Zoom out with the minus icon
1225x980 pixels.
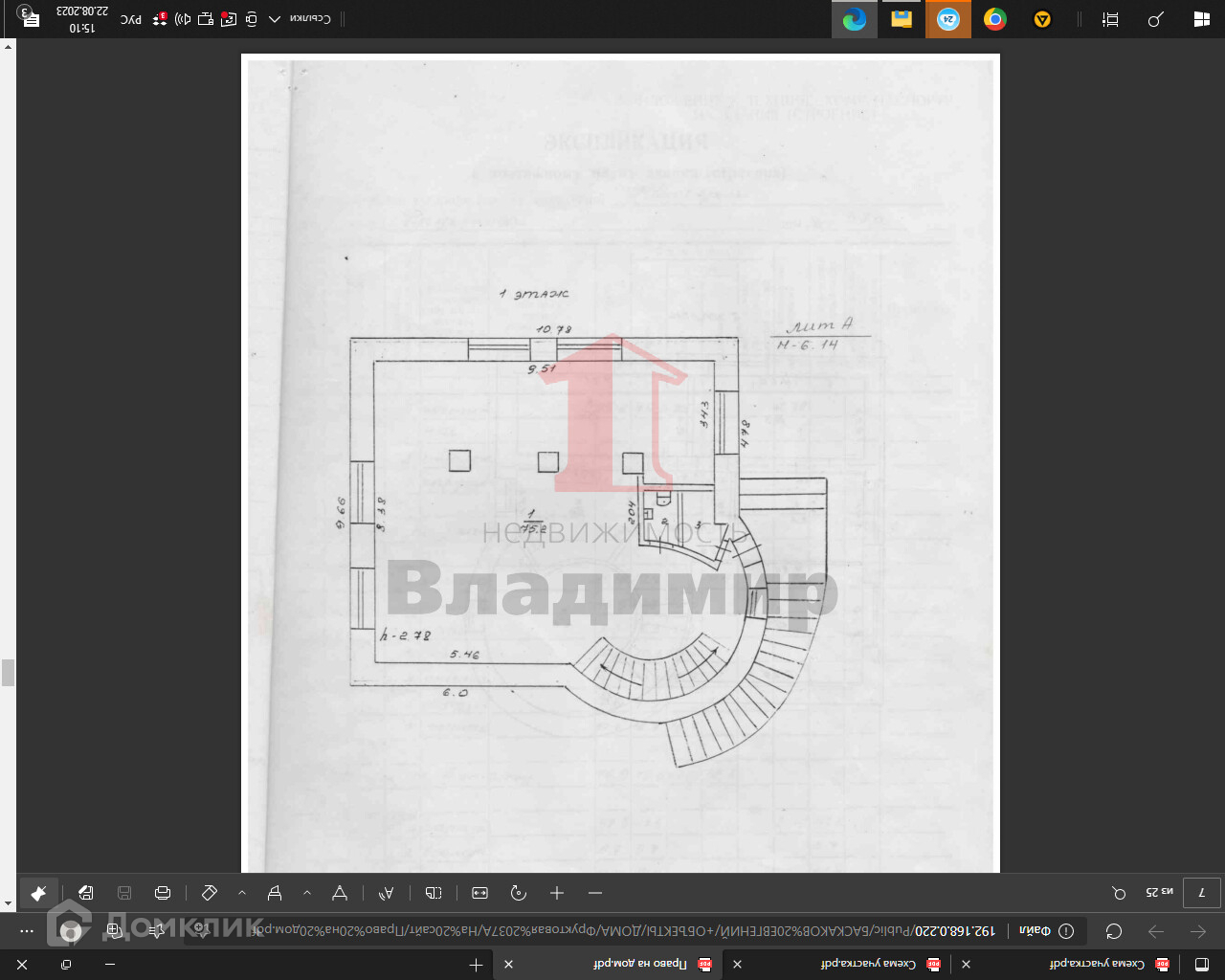click(595, 893)
